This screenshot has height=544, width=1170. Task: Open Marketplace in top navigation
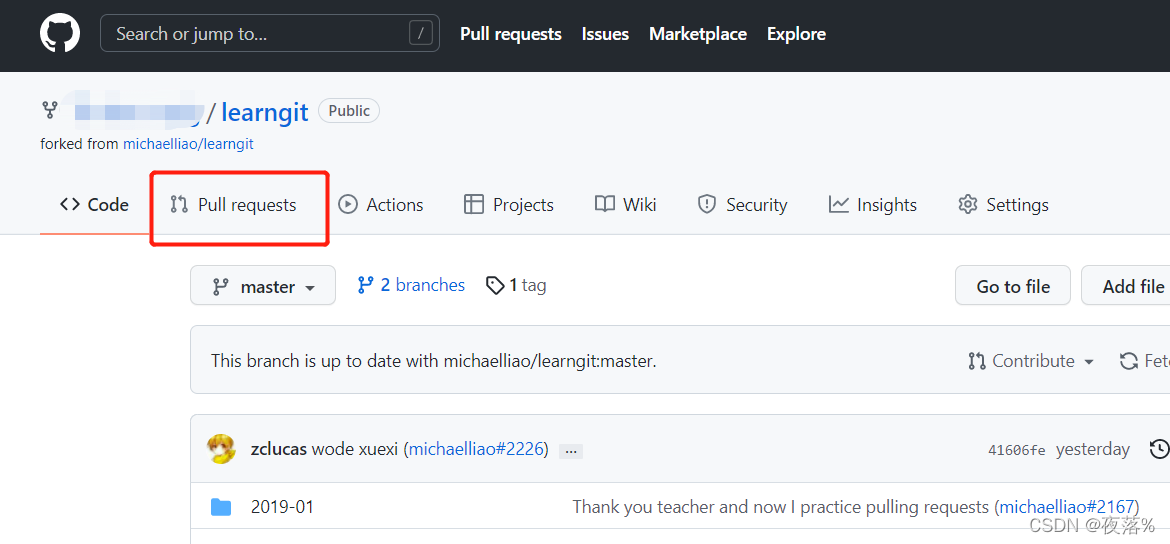[x=698, y=34]
